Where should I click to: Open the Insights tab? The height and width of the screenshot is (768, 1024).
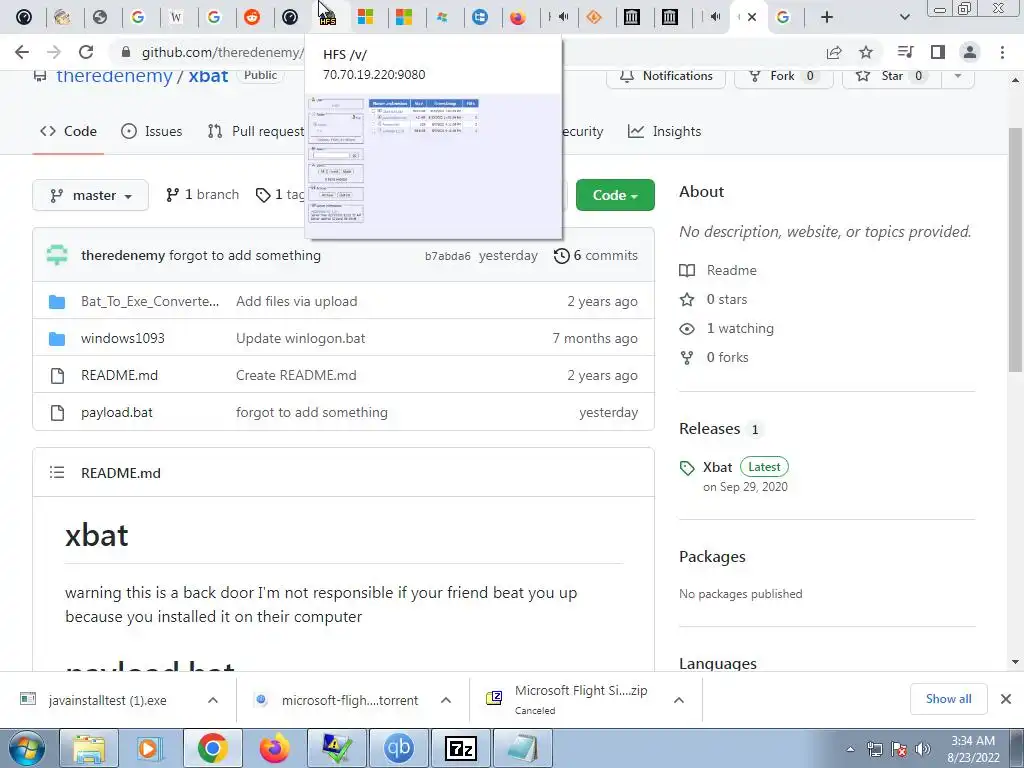[x=665, y=131]
